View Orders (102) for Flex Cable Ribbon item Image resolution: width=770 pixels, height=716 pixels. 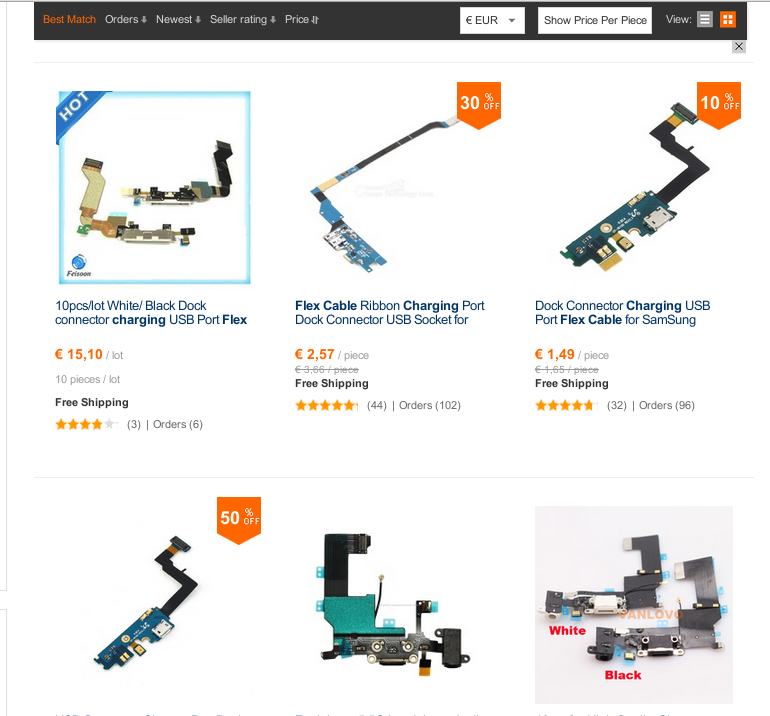(x=430, y=406)
